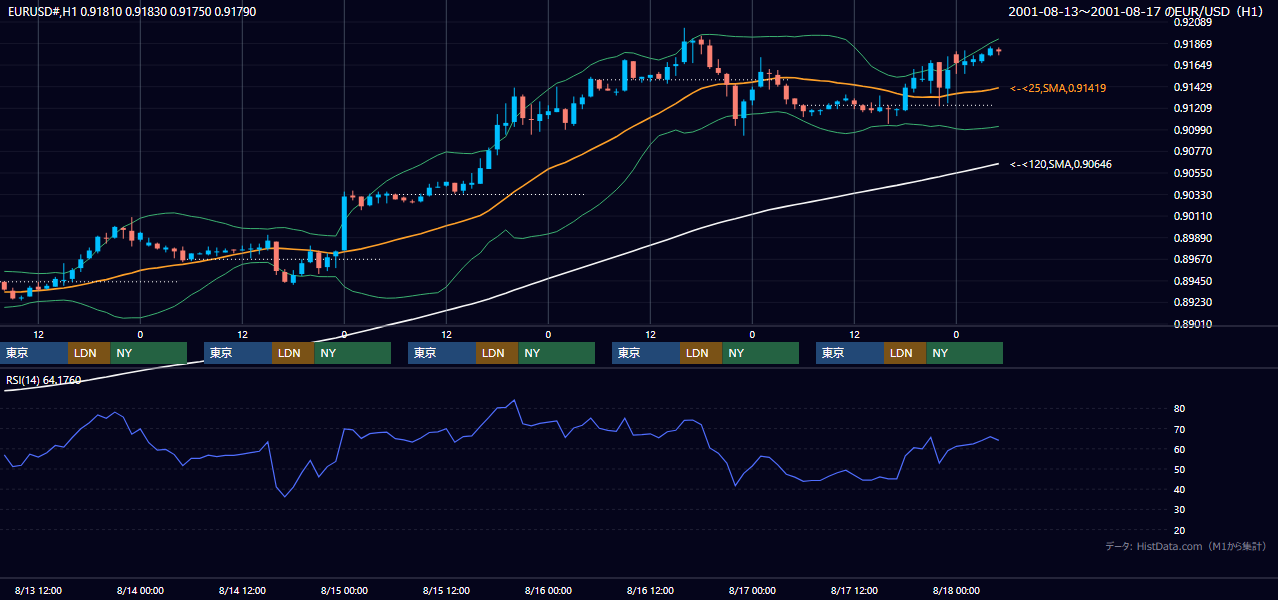This screenshot has width=1278, height=600.
Task: Click price axis value 0.90110
Action: 1192,216
